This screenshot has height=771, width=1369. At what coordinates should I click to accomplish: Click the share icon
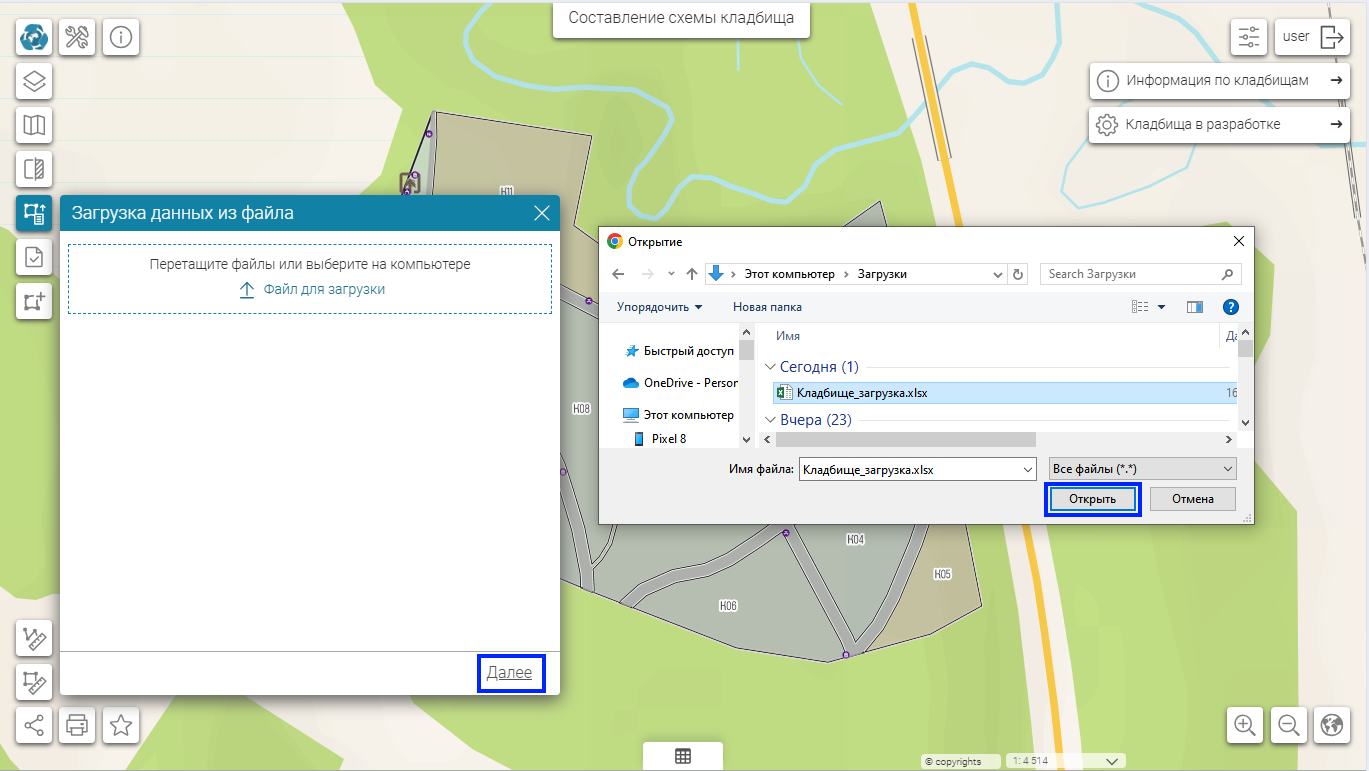pyautogui.click(x=34, y=725)
